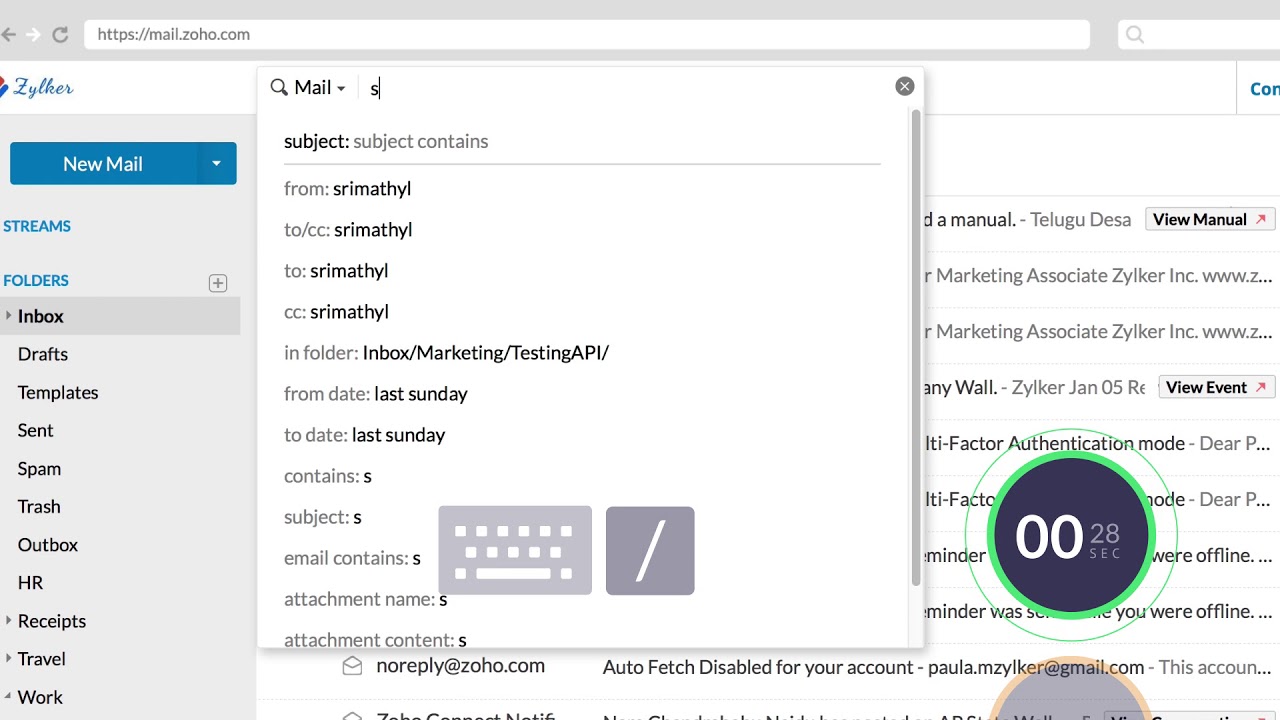Click the View Manual button

pos(1209,219)
